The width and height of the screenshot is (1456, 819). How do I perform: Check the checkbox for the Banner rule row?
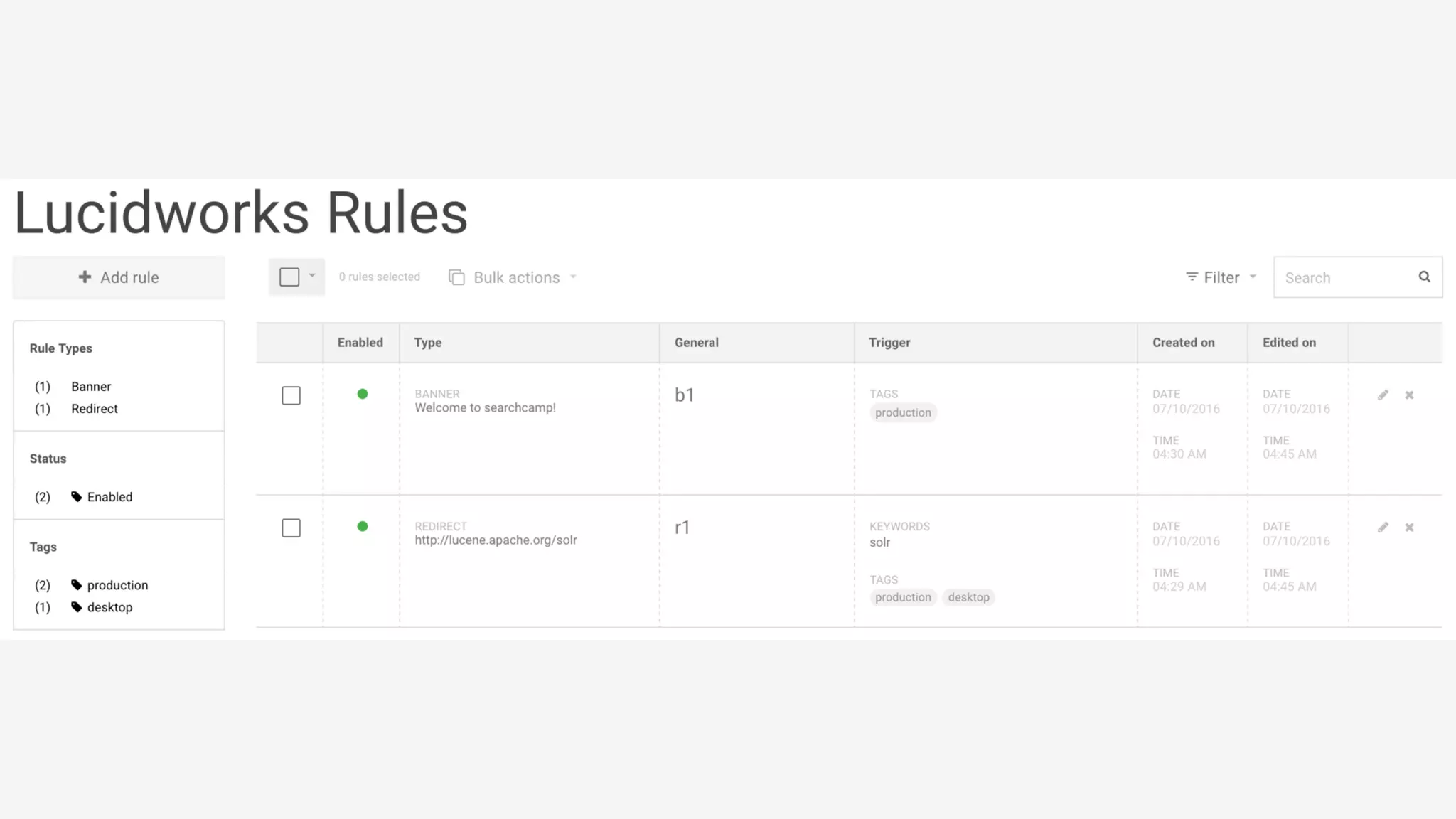tap(291, 395)
